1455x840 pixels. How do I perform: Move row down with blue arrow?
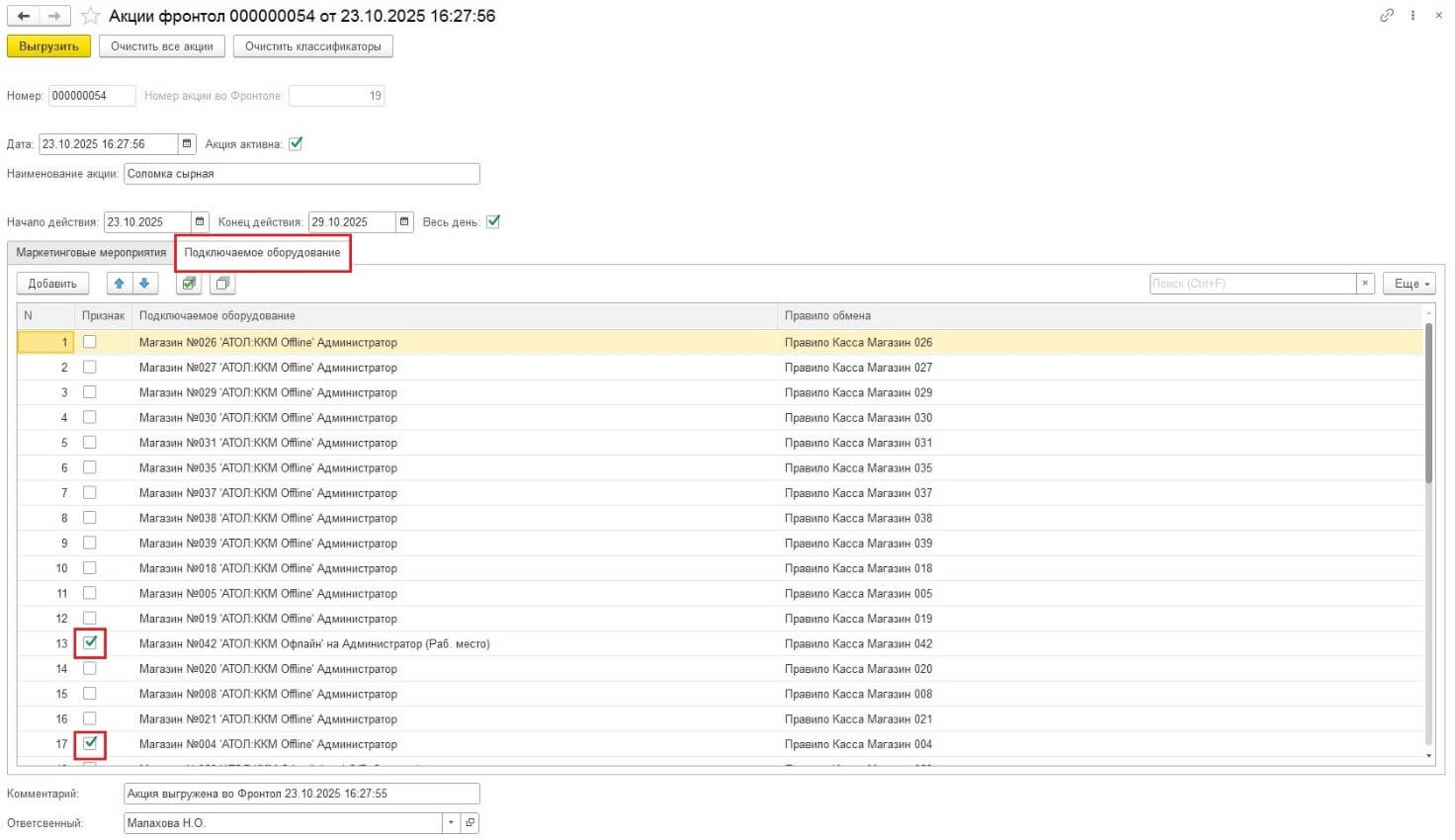click(x=144, y=284)
